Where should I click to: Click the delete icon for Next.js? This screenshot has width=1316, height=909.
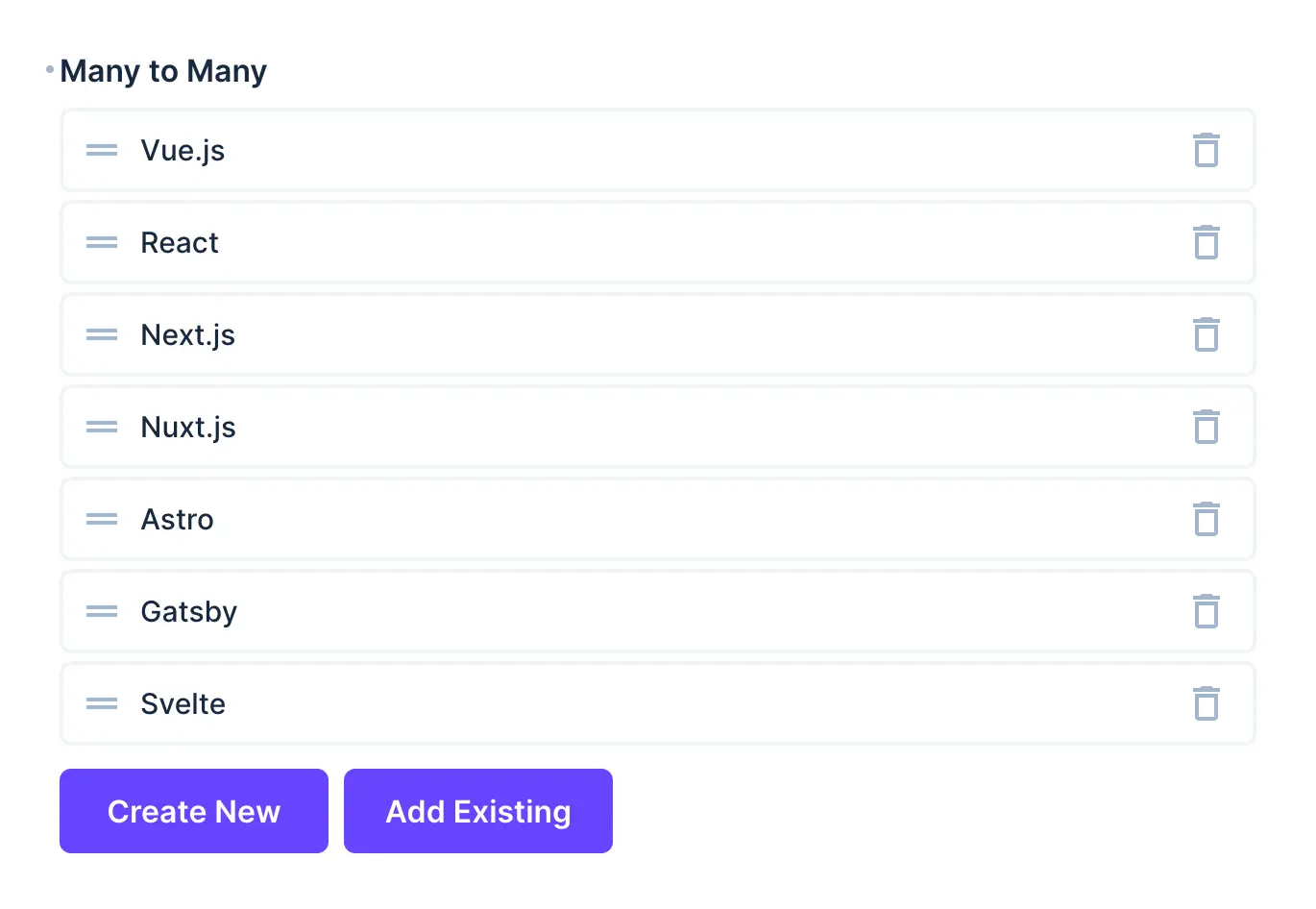point(1206,334)
